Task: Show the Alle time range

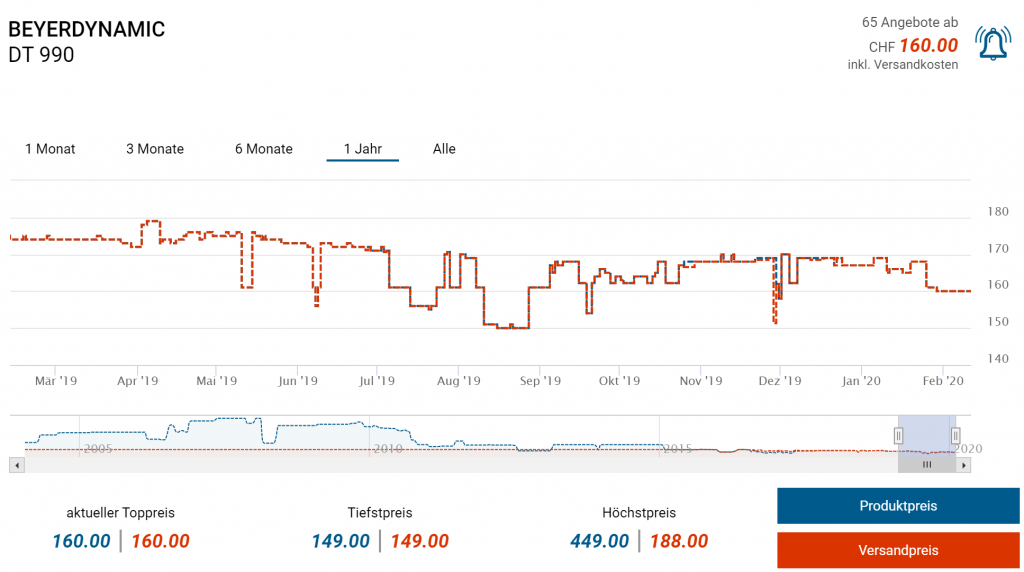Action: click(444, 149)
